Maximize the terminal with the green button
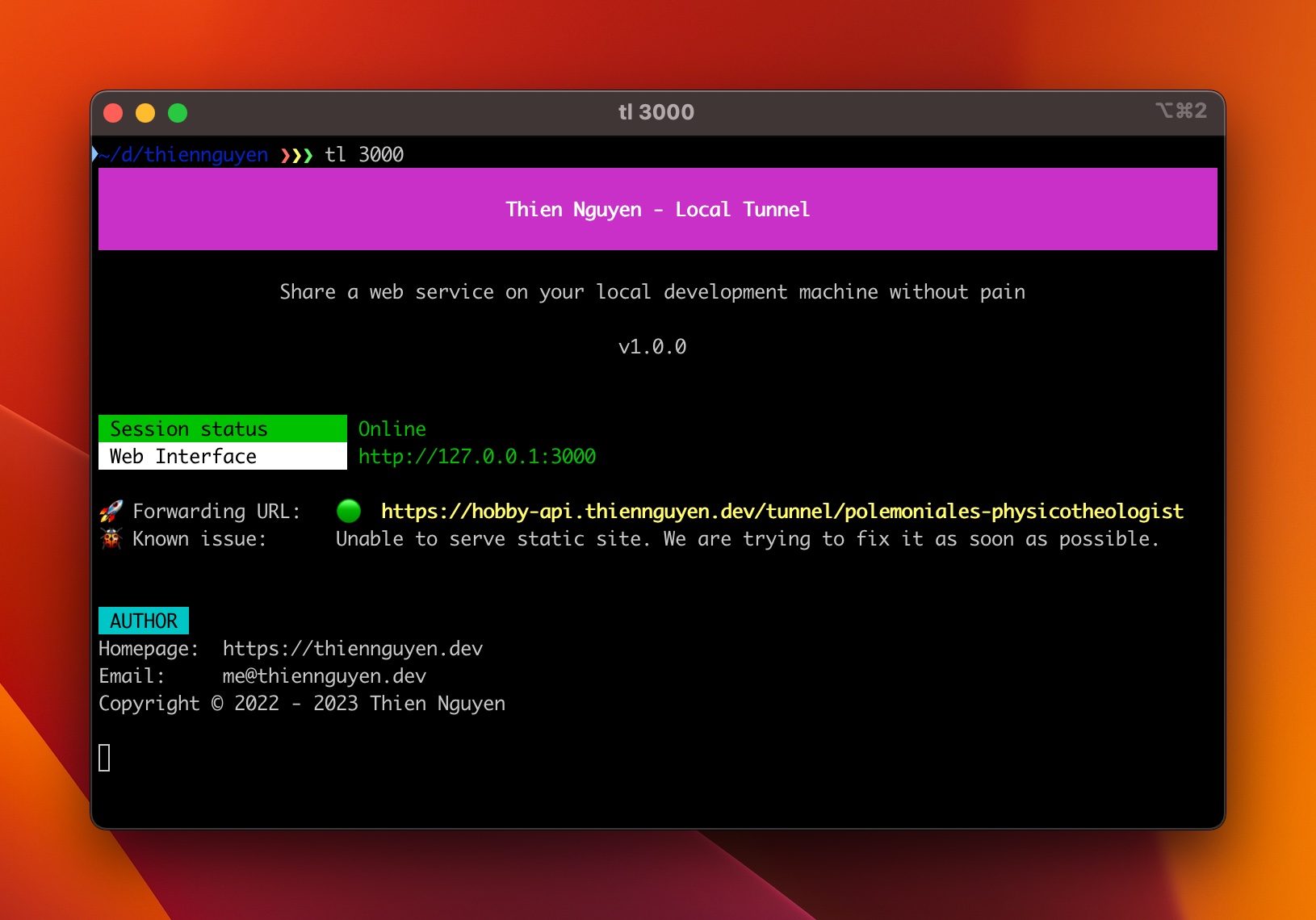Viewport: 1316px width, 920px height. pyautogui.click(x=178, y=113)
